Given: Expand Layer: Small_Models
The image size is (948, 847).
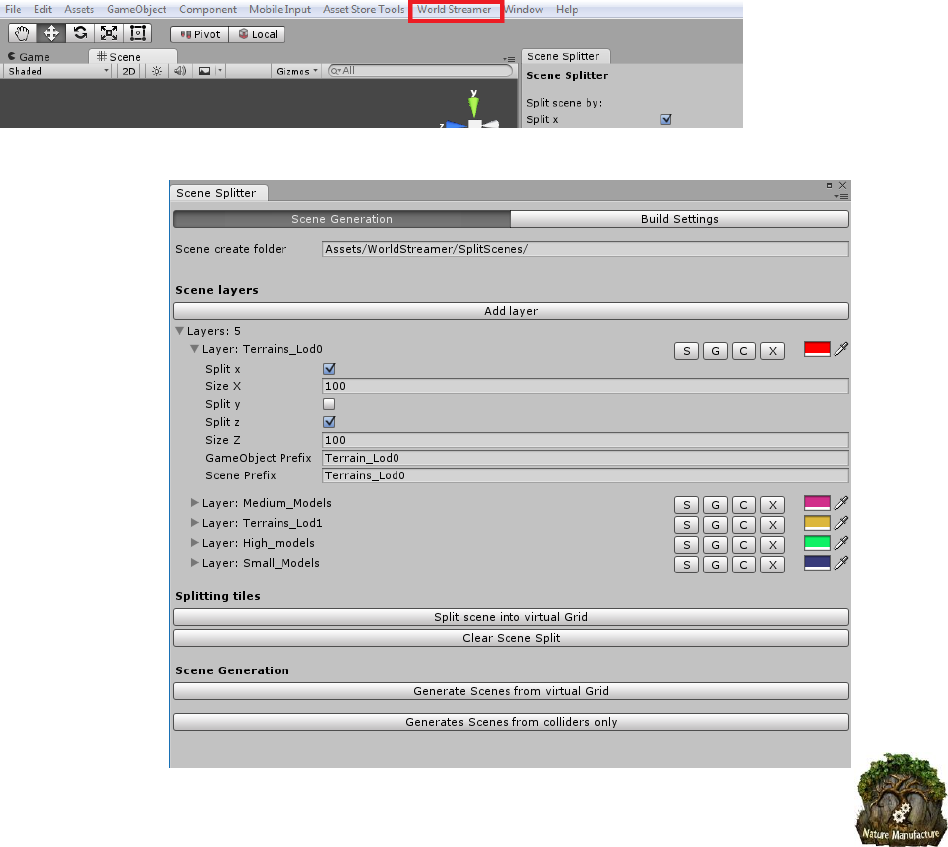Looking at the screenshot, I should [194, 562].
